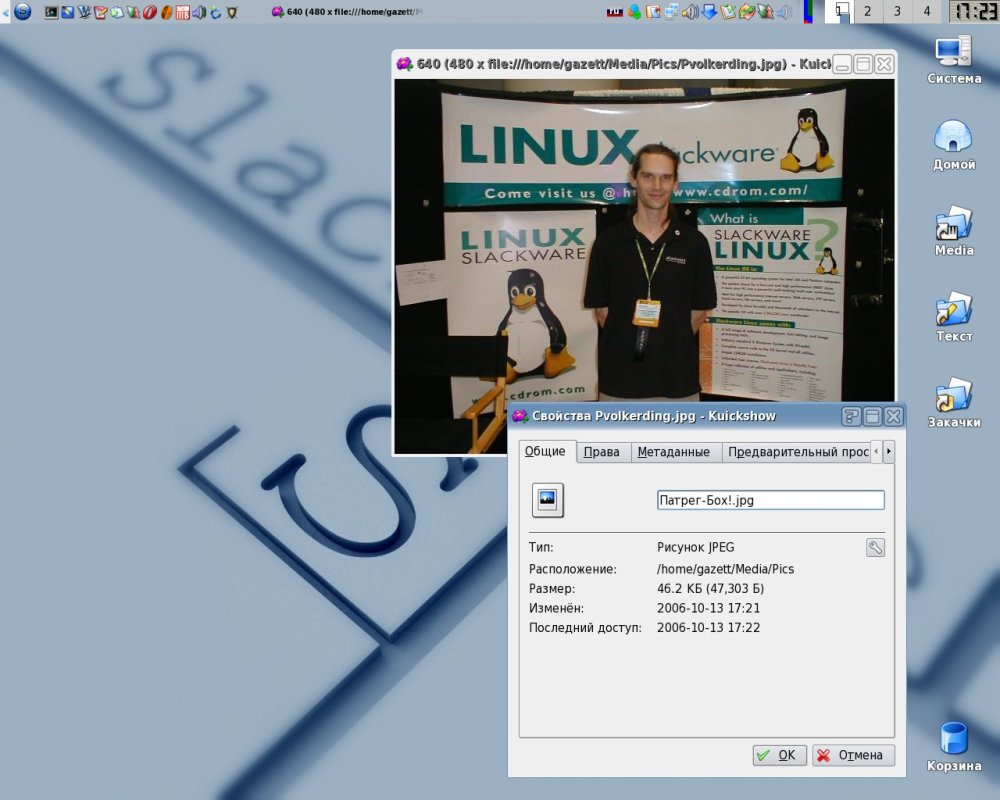Open the red calendar launcher icon
The image size is (1000, 800).
click(183, 12)
